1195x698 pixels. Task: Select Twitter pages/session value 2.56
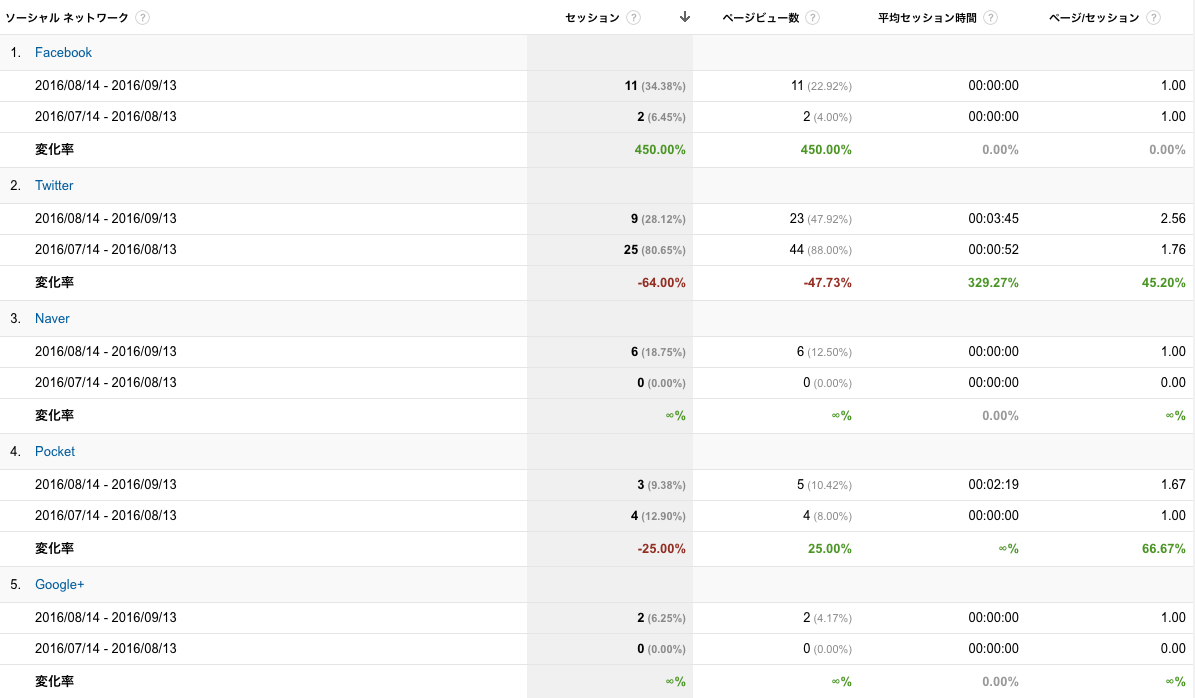pos(1173,219)
